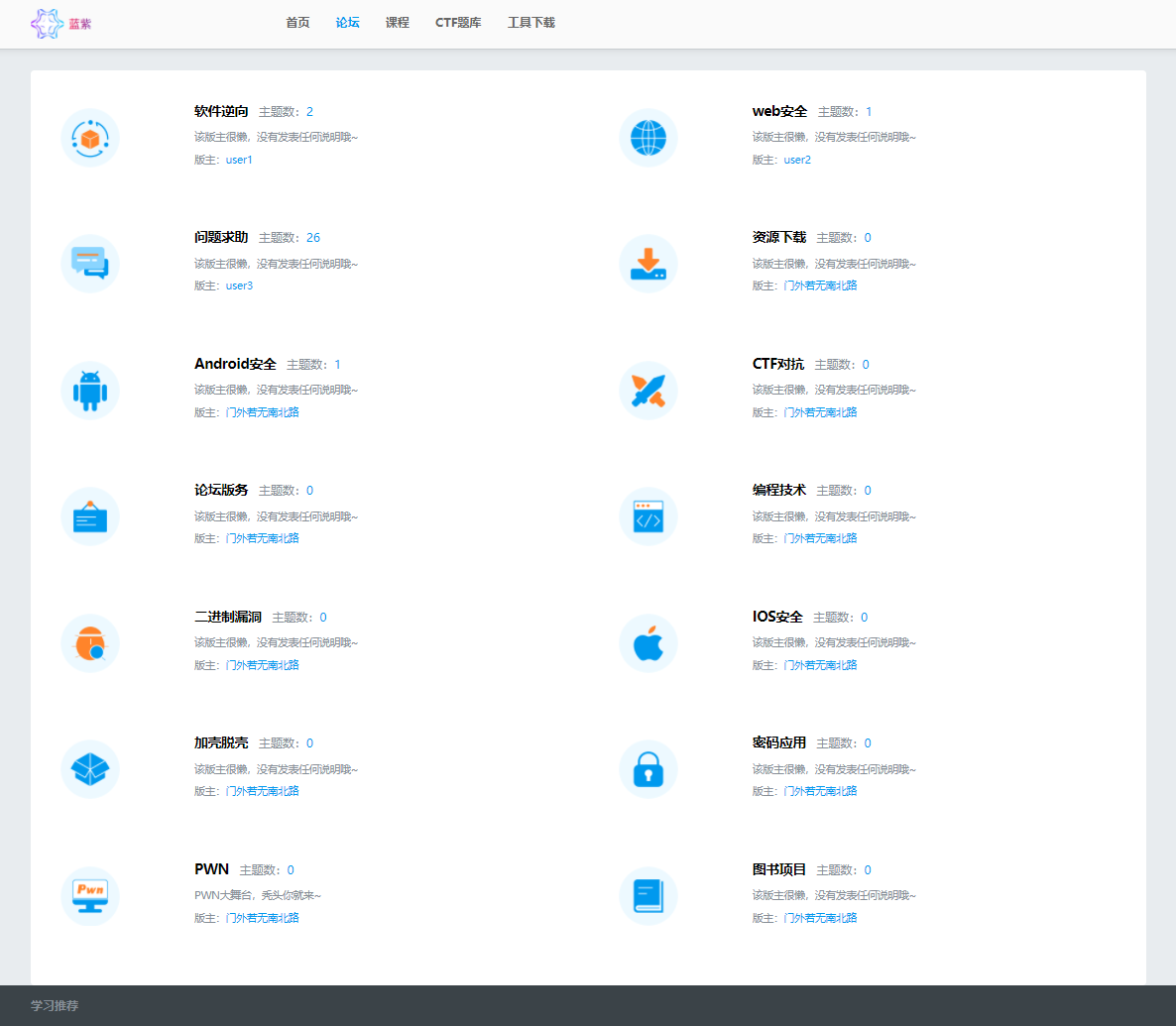Open 工具下载 from the top menu
The height and width of the screenshot is (1026, 1176).
530,23
